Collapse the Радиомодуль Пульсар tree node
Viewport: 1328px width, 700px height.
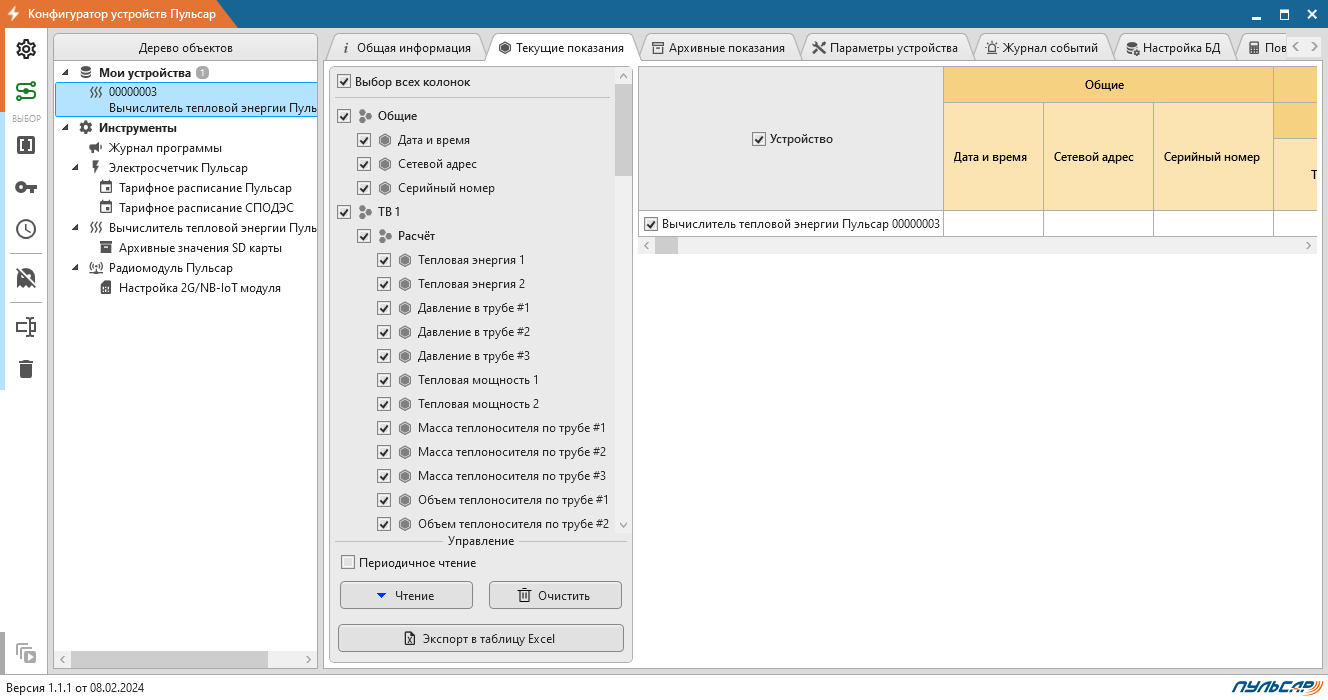pyautogui.click(x=76, y=268)
